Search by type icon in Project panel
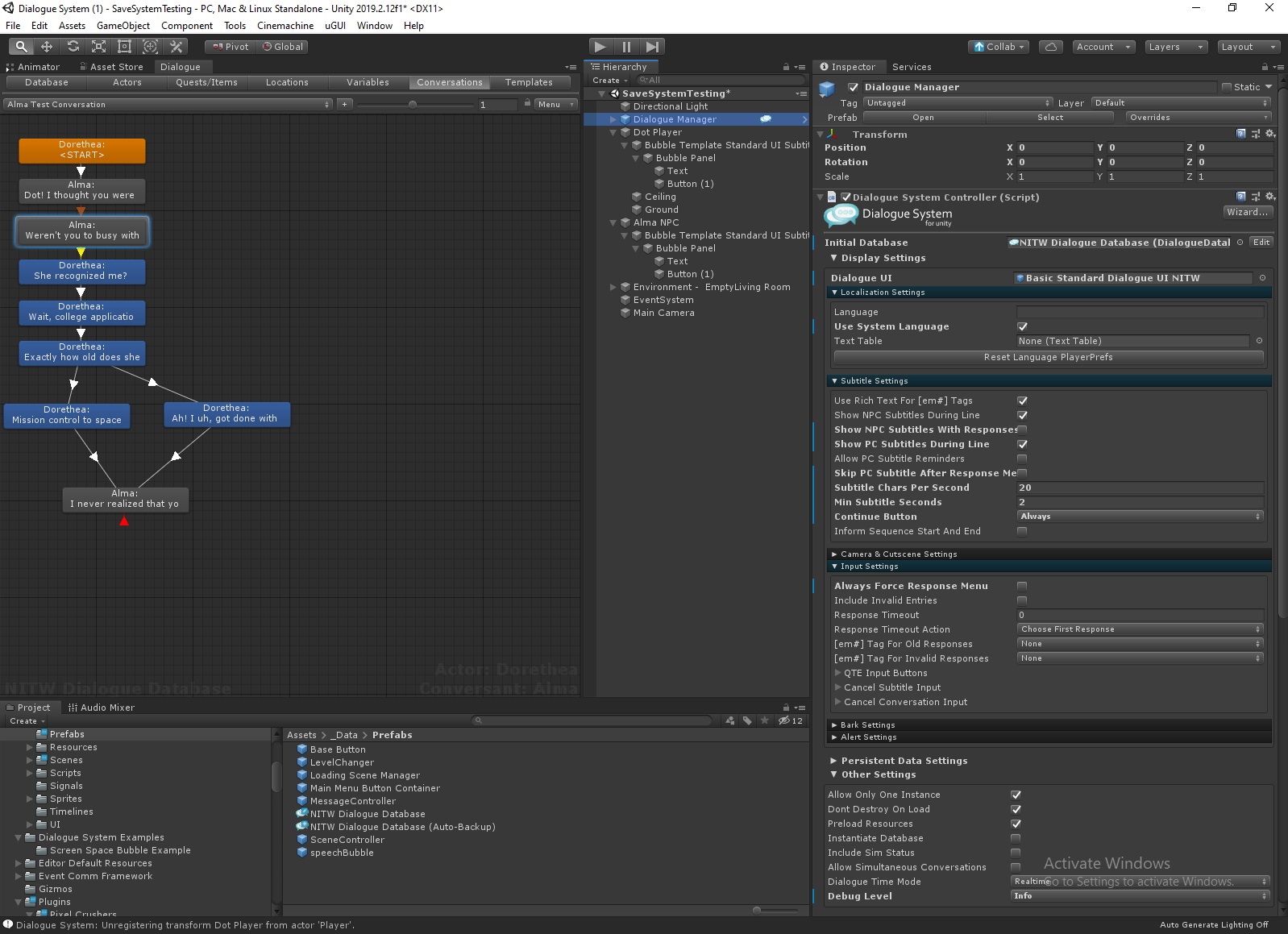The width and height of the screenshot is (1288, 934). [x=730, y=720]
